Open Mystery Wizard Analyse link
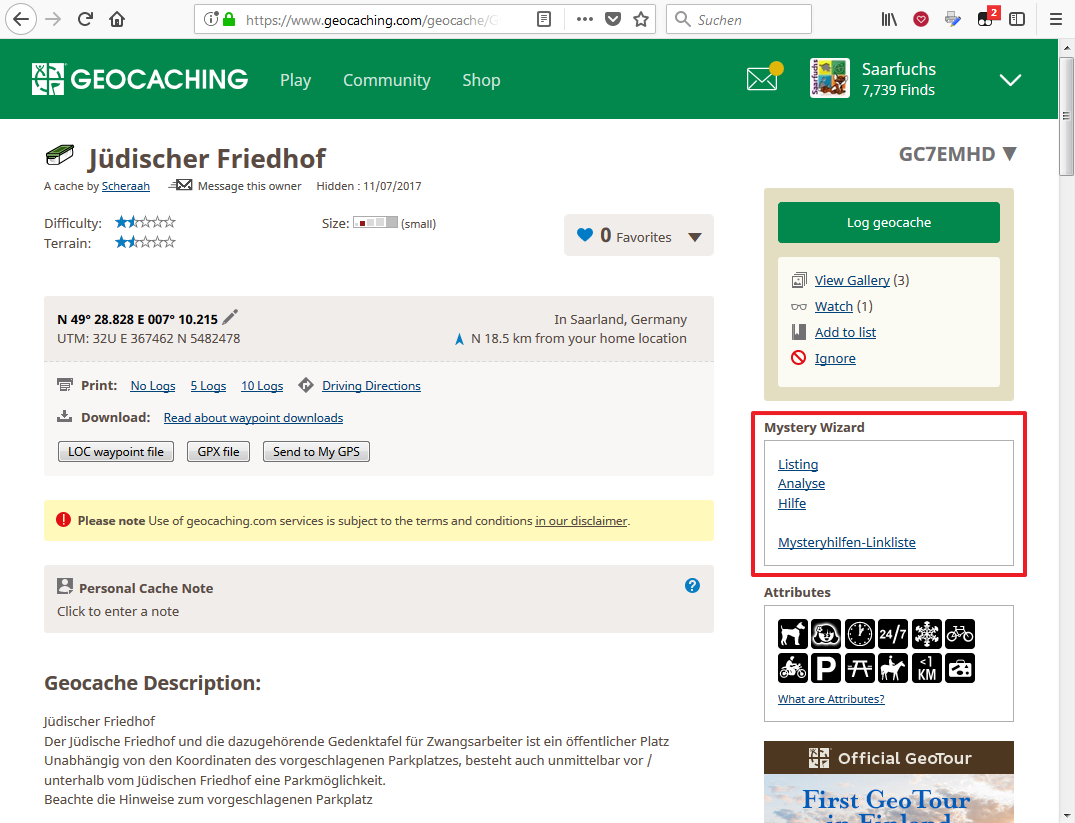The width and height of the screenshot is (1075, 823). click(x=801, y=484)
